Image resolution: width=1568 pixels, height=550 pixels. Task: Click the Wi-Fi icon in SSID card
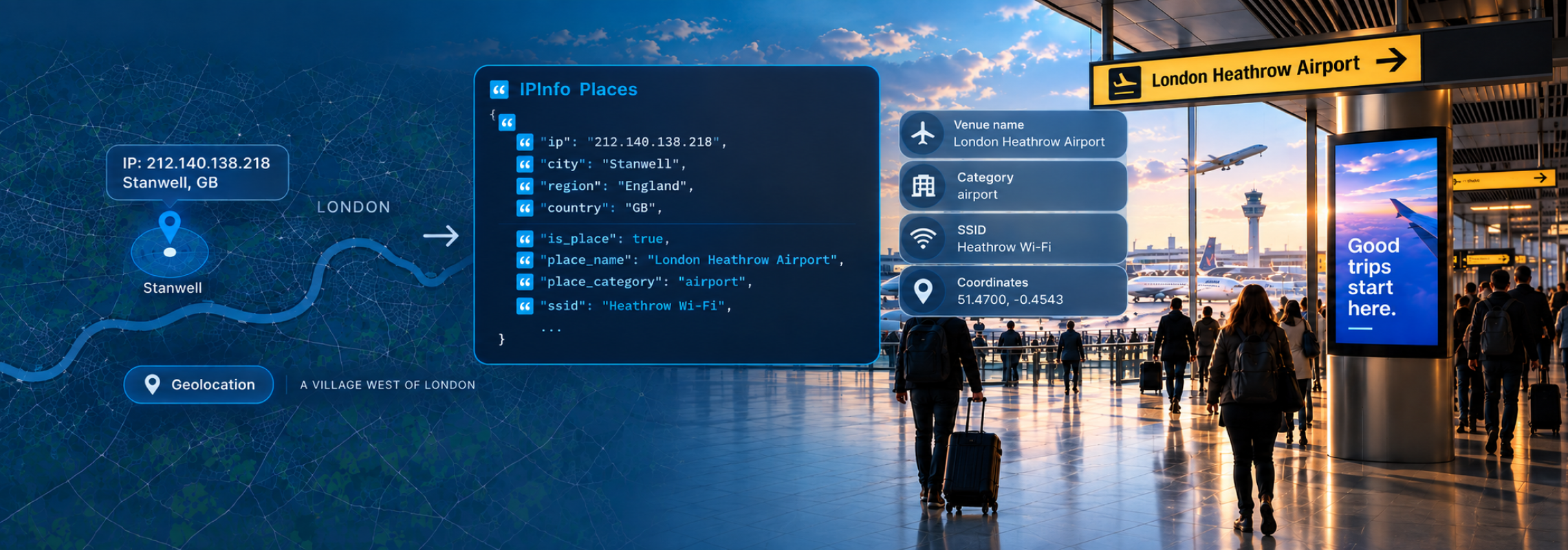923,239
